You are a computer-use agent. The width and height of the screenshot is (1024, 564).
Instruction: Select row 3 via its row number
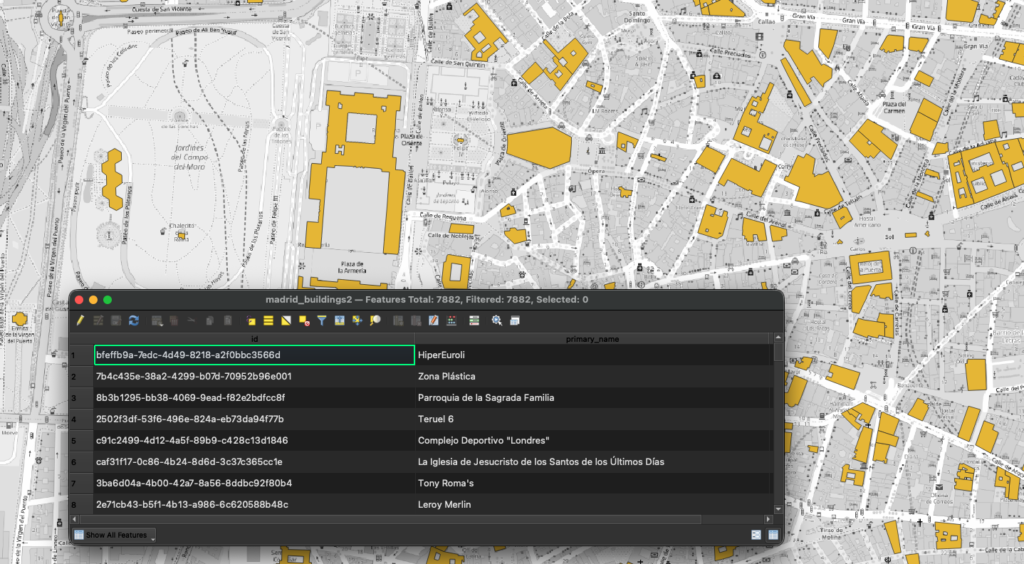point(82,398)
